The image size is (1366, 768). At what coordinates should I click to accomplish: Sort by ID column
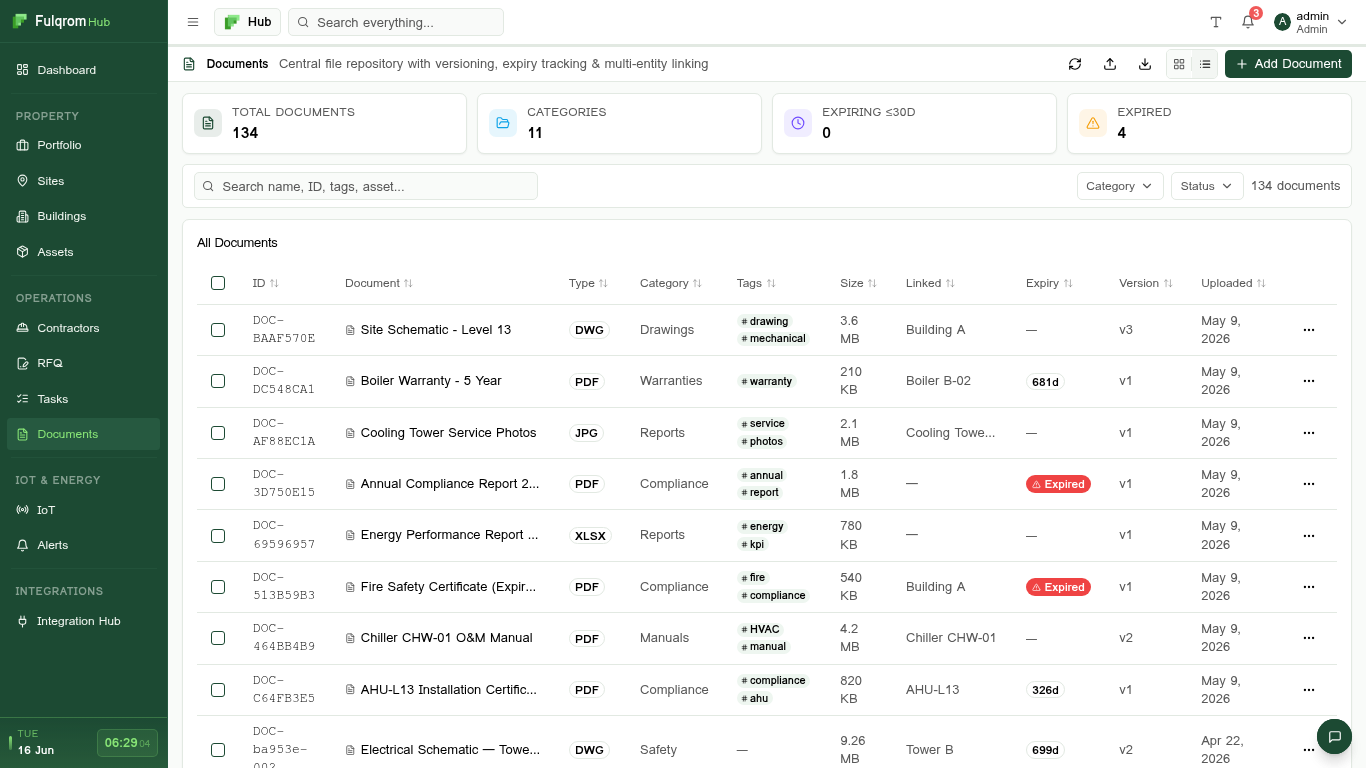(266, 283)
